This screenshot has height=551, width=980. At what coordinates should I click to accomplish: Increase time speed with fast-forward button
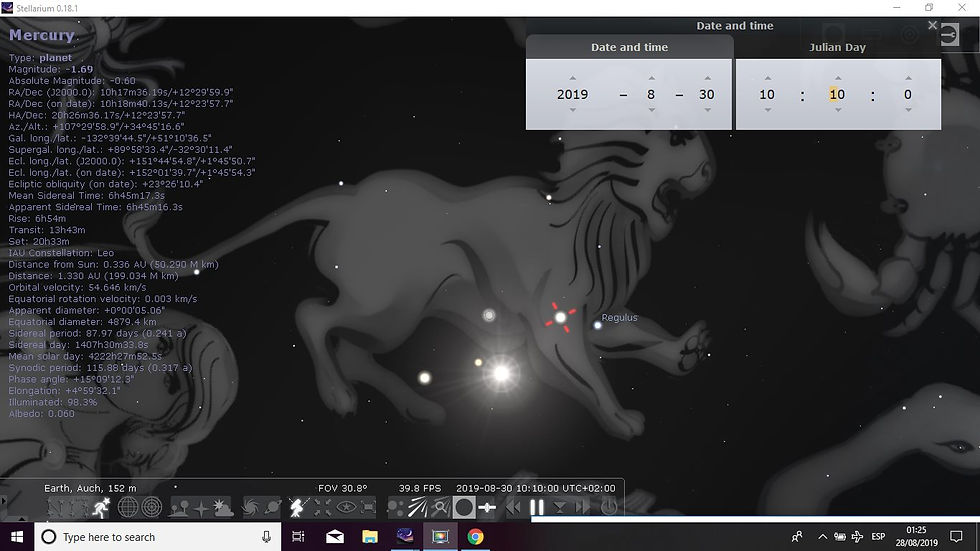[x=582, y=507]
